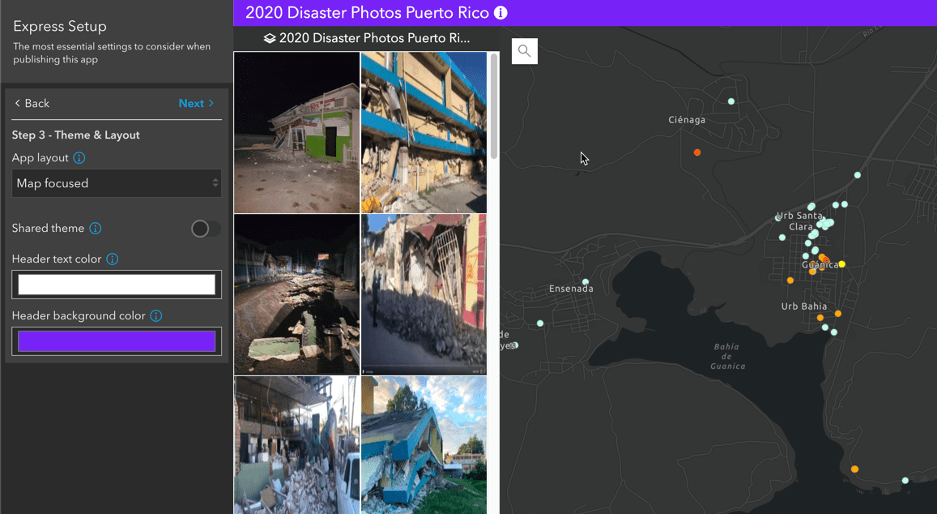Select the rubble street with white truck photo

point(297,445)
